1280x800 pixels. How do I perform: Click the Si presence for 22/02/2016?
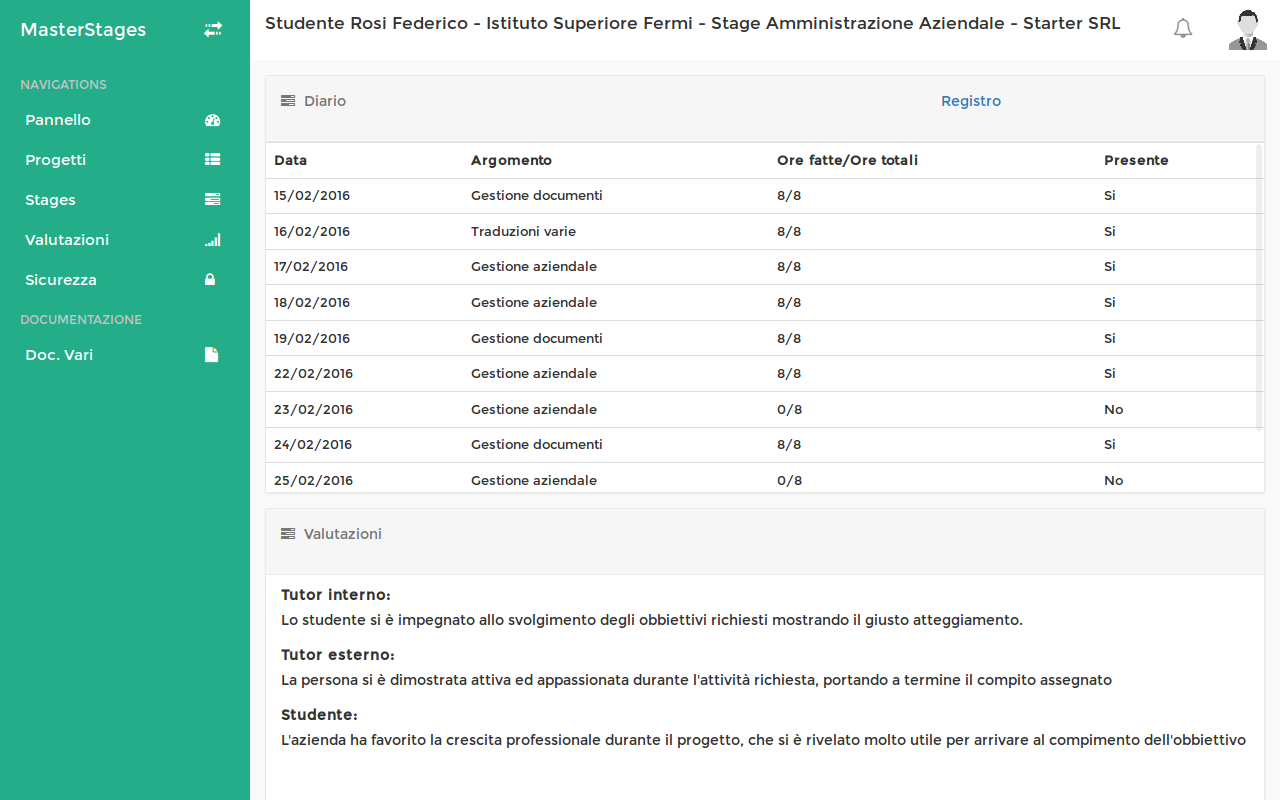1110,373
